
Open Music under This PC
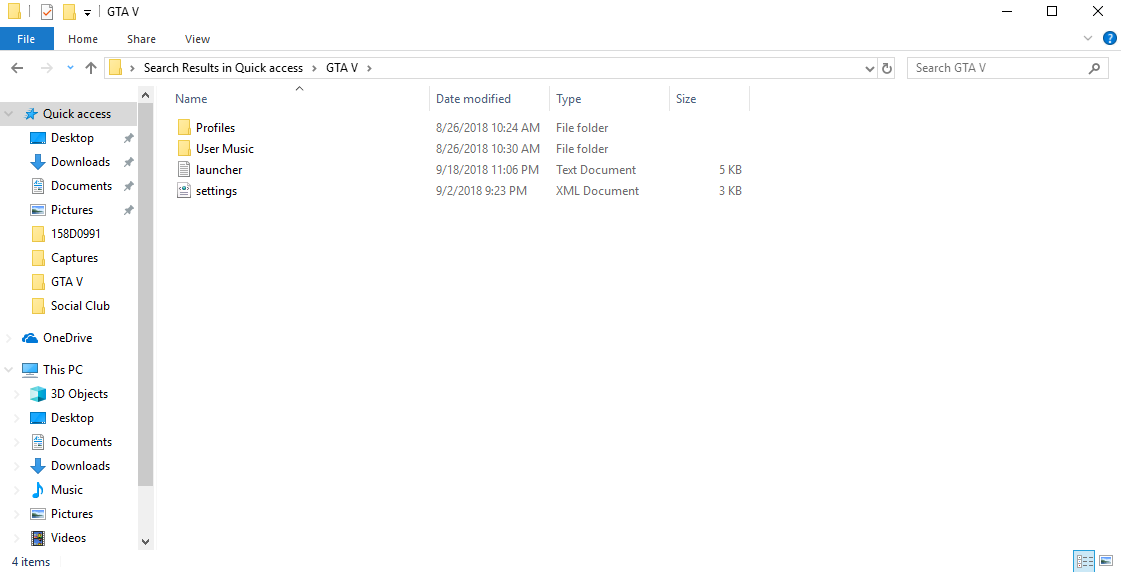tap(66, 490)
